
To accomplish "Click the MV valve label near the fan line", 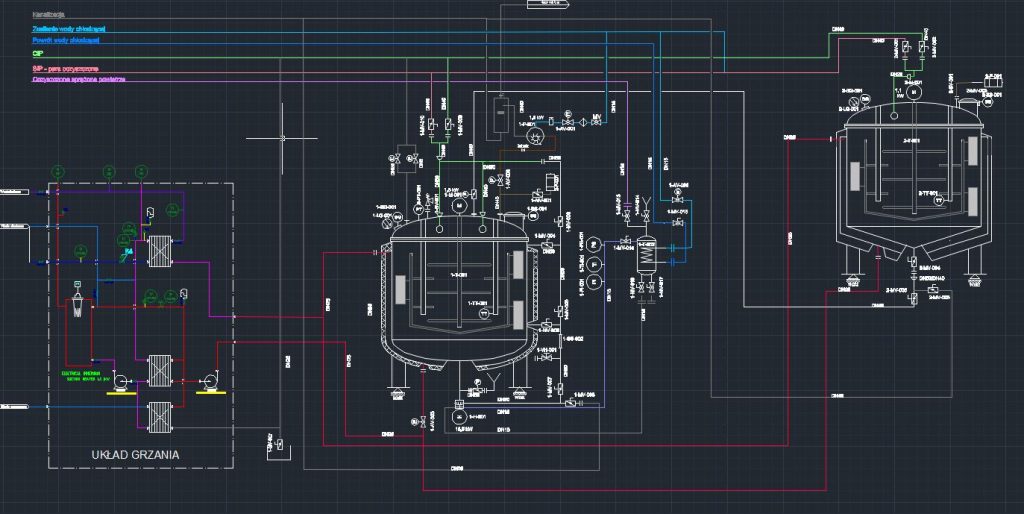I will click(596, 117).
